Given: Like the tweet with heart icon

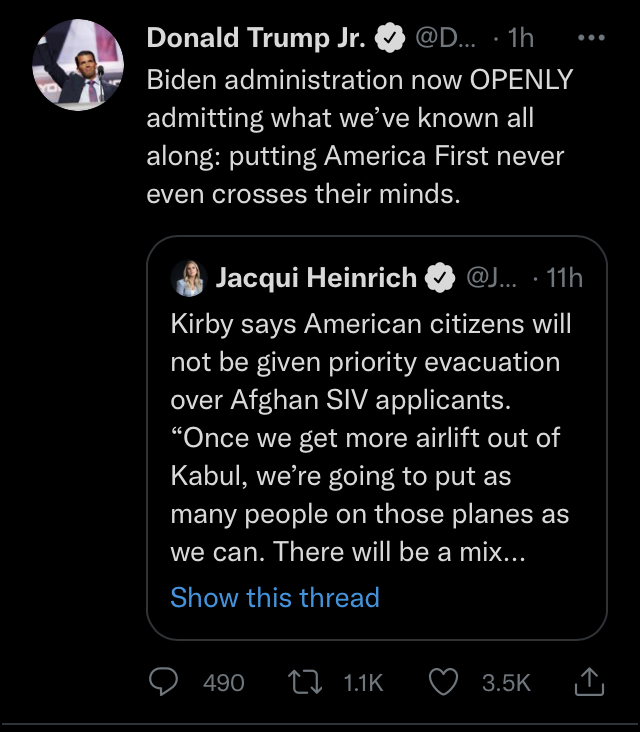Looking at the screenshot, I should click(443, 682).
